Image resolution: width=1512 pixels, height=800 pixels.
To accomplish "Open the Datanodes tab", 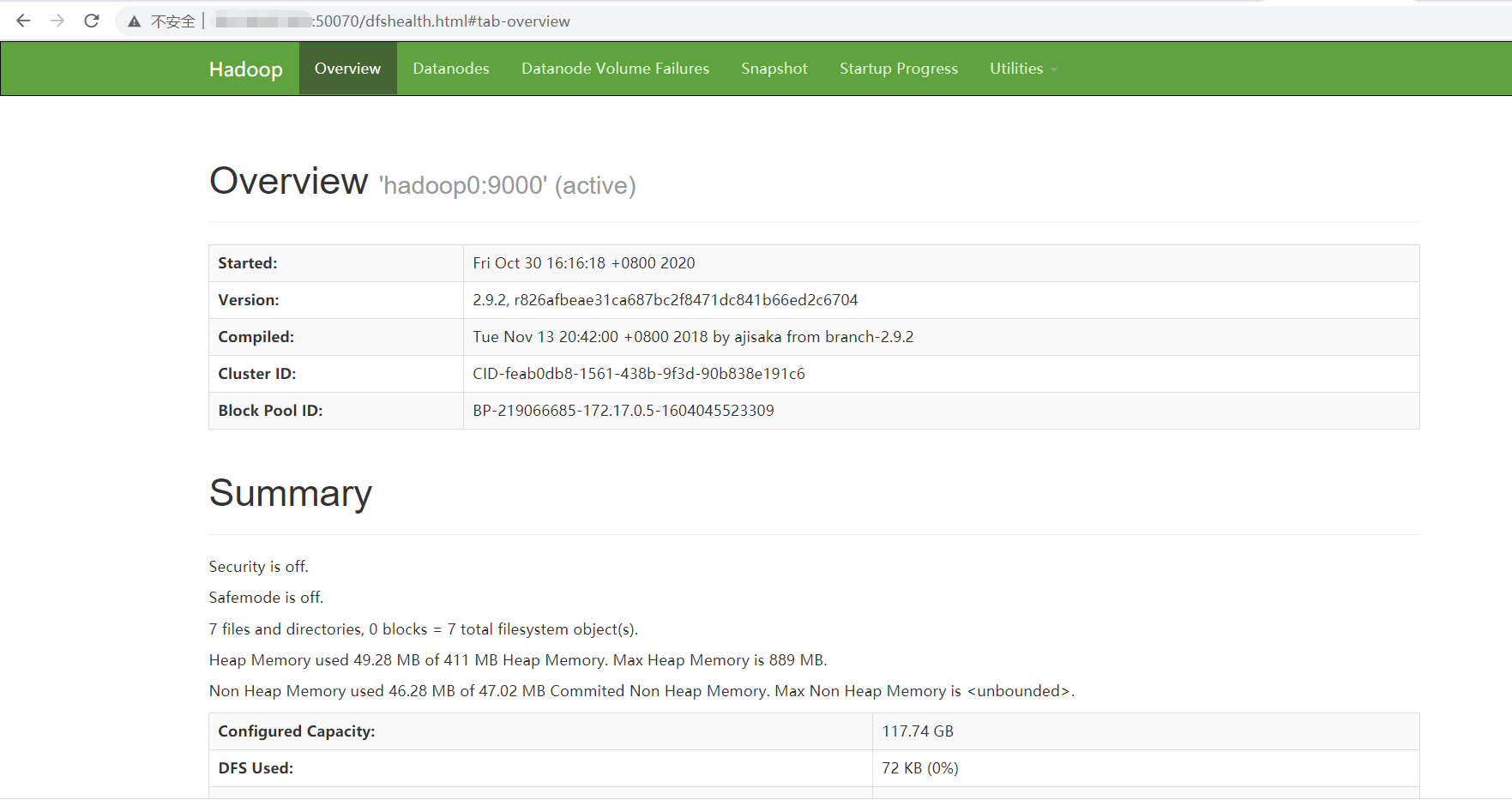I will [x=451, y=69].
